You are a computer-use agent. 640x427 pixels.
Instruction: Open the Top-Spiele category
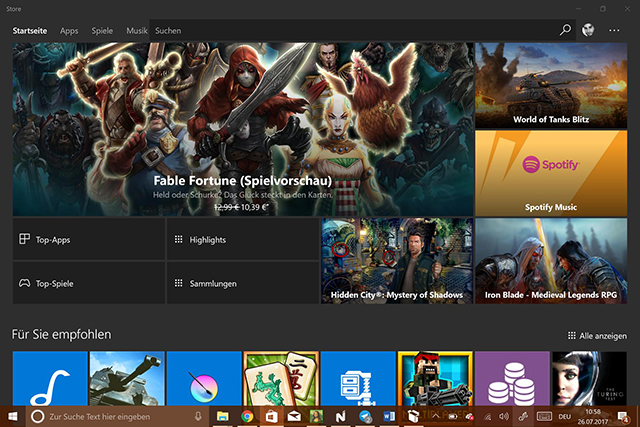(x=89, y=283)
